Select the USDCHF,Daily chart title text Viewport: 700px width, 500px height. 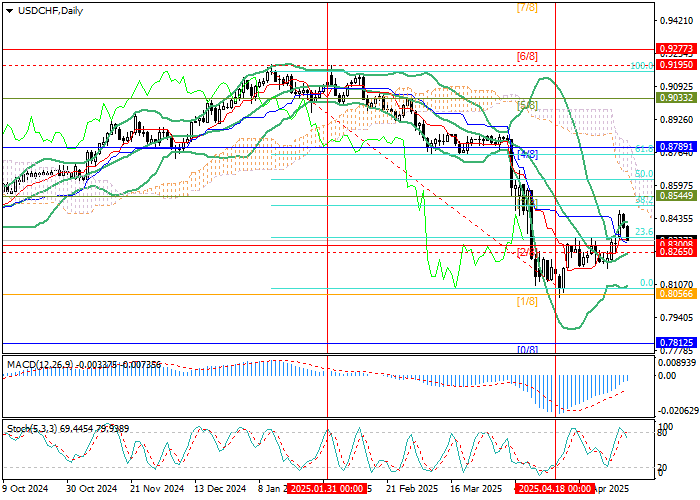click(50, 11)
